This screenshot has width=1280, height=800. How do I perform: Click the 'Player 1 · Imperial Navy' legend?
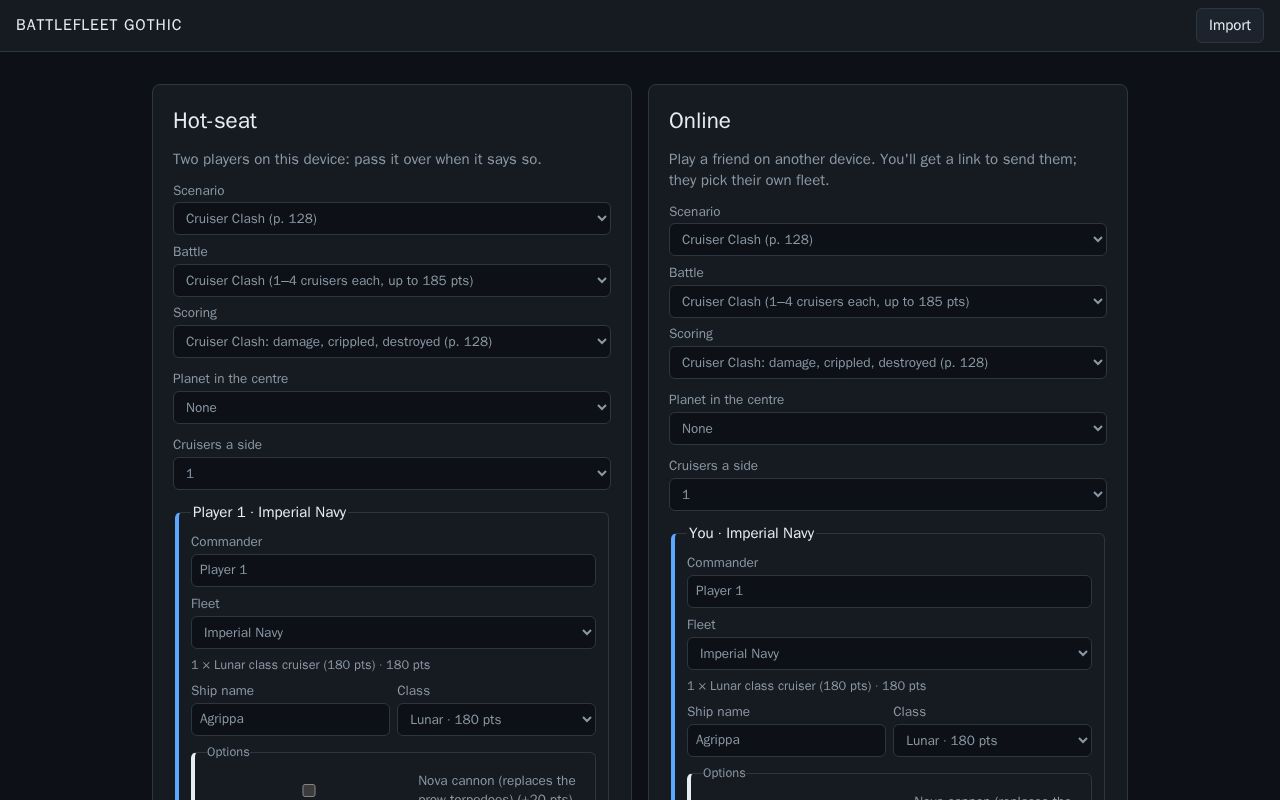point(269,512)
